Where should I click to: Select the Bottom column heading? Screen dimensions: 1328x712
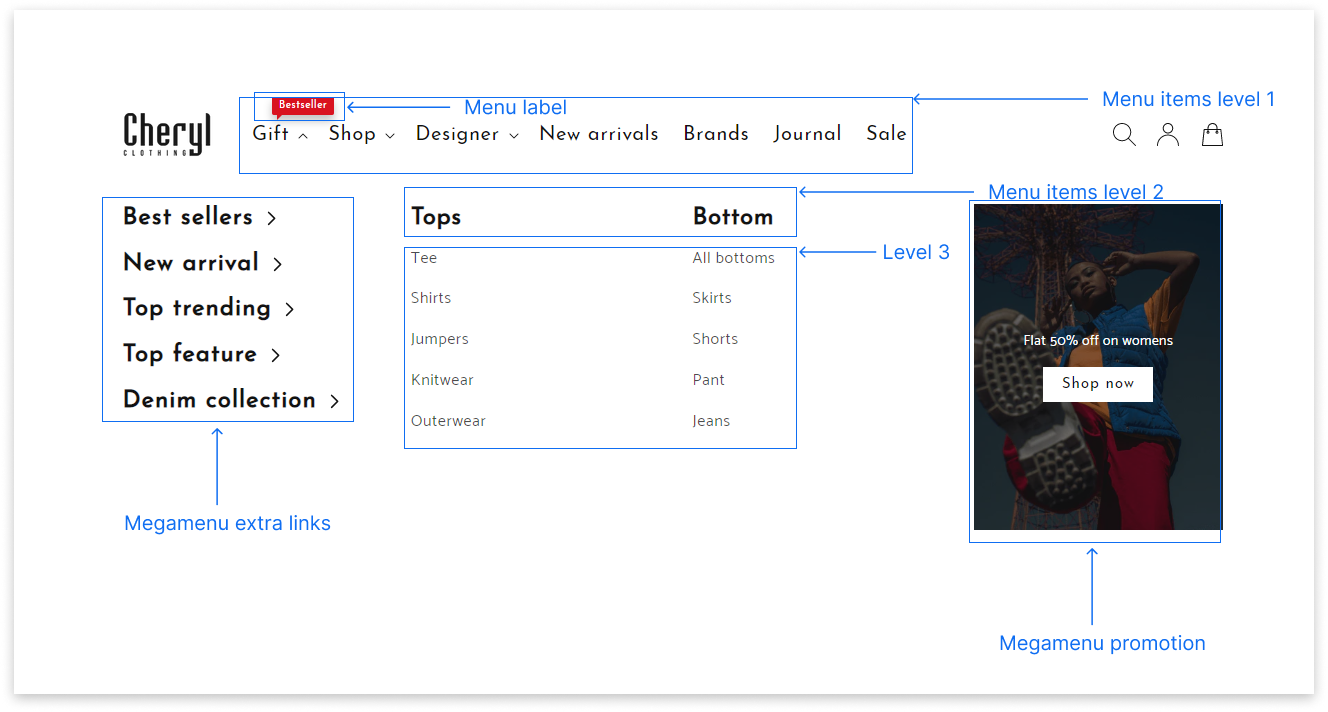(733, 217)
